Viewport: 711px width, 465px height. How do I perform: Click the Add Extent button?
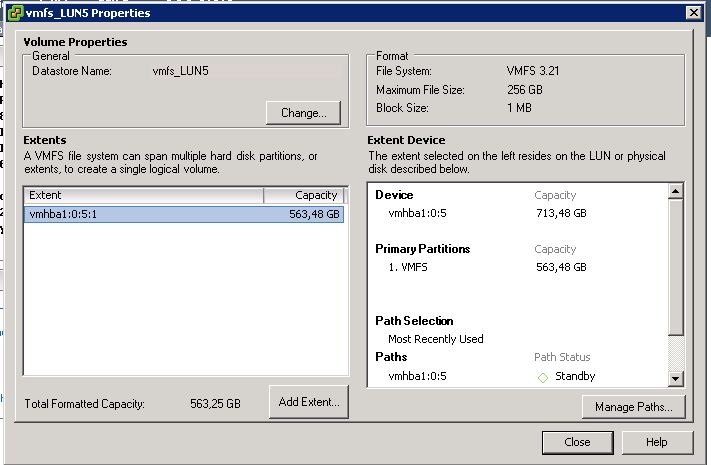click(309, 401)
